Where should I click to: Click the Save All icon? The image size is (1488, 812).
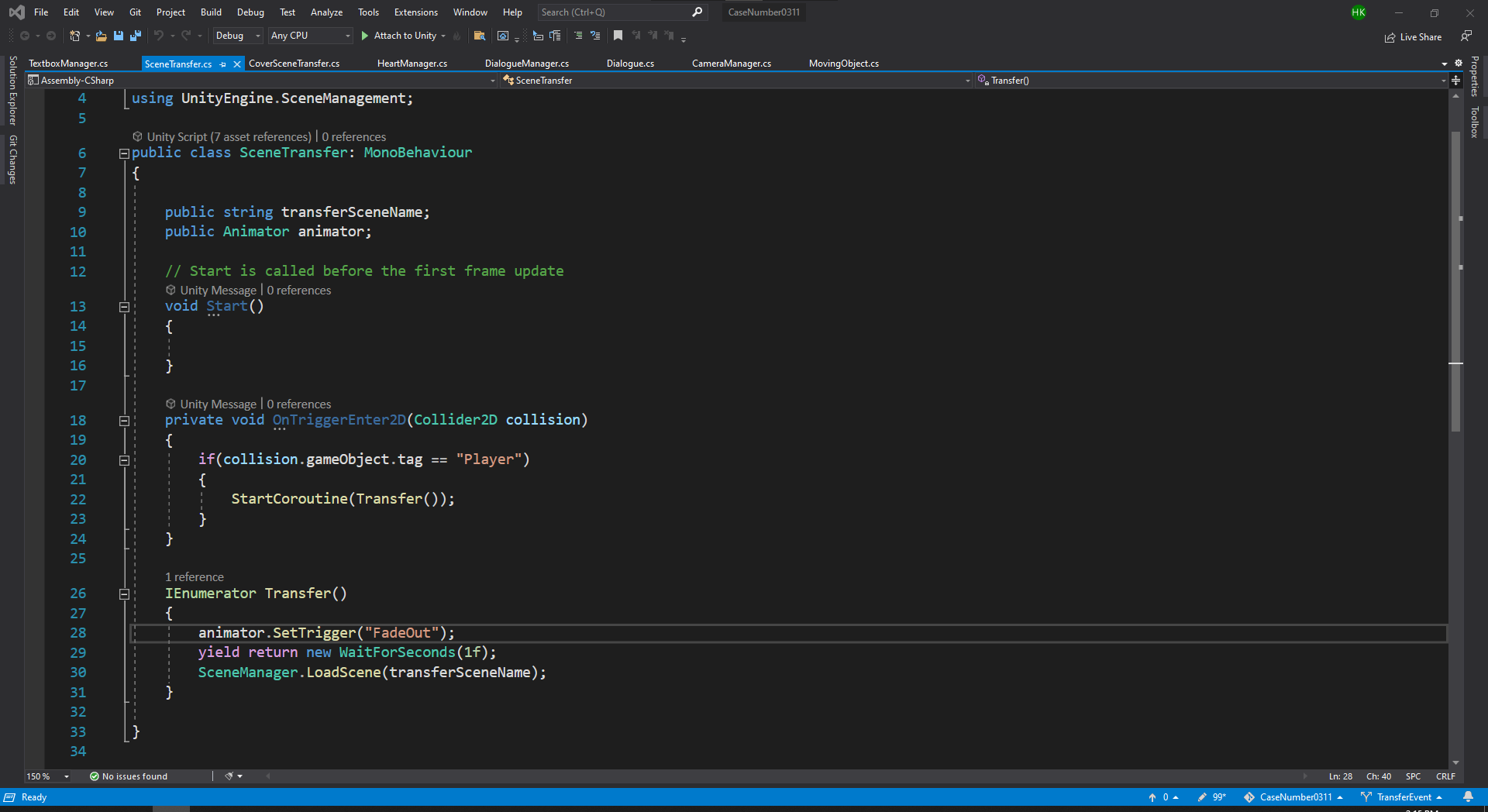[136, 36]
